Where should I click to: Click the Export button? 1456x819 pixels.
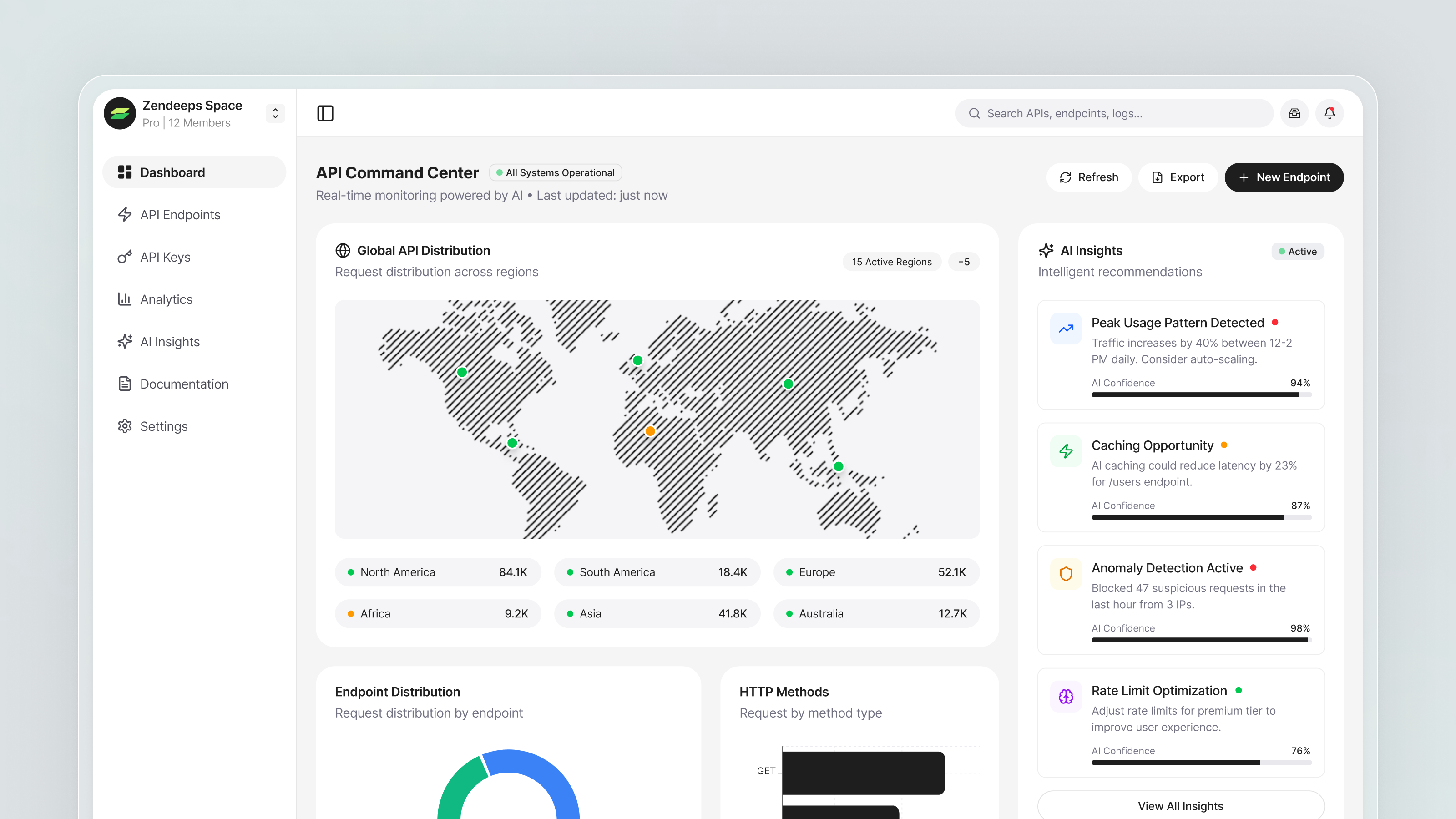1178,177
